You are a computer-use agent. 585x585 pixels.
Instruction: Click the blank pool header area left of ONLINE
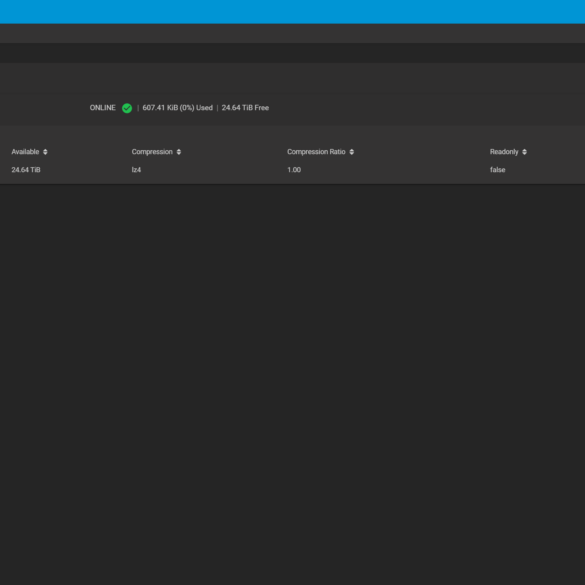(x=43, y=108)
